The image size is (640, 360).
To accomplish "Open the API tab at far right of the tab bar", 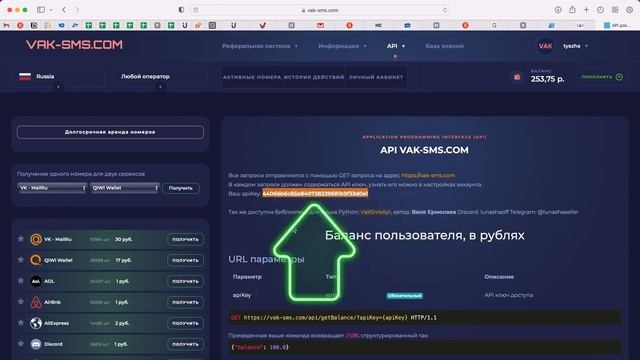I will pos(616,25).
